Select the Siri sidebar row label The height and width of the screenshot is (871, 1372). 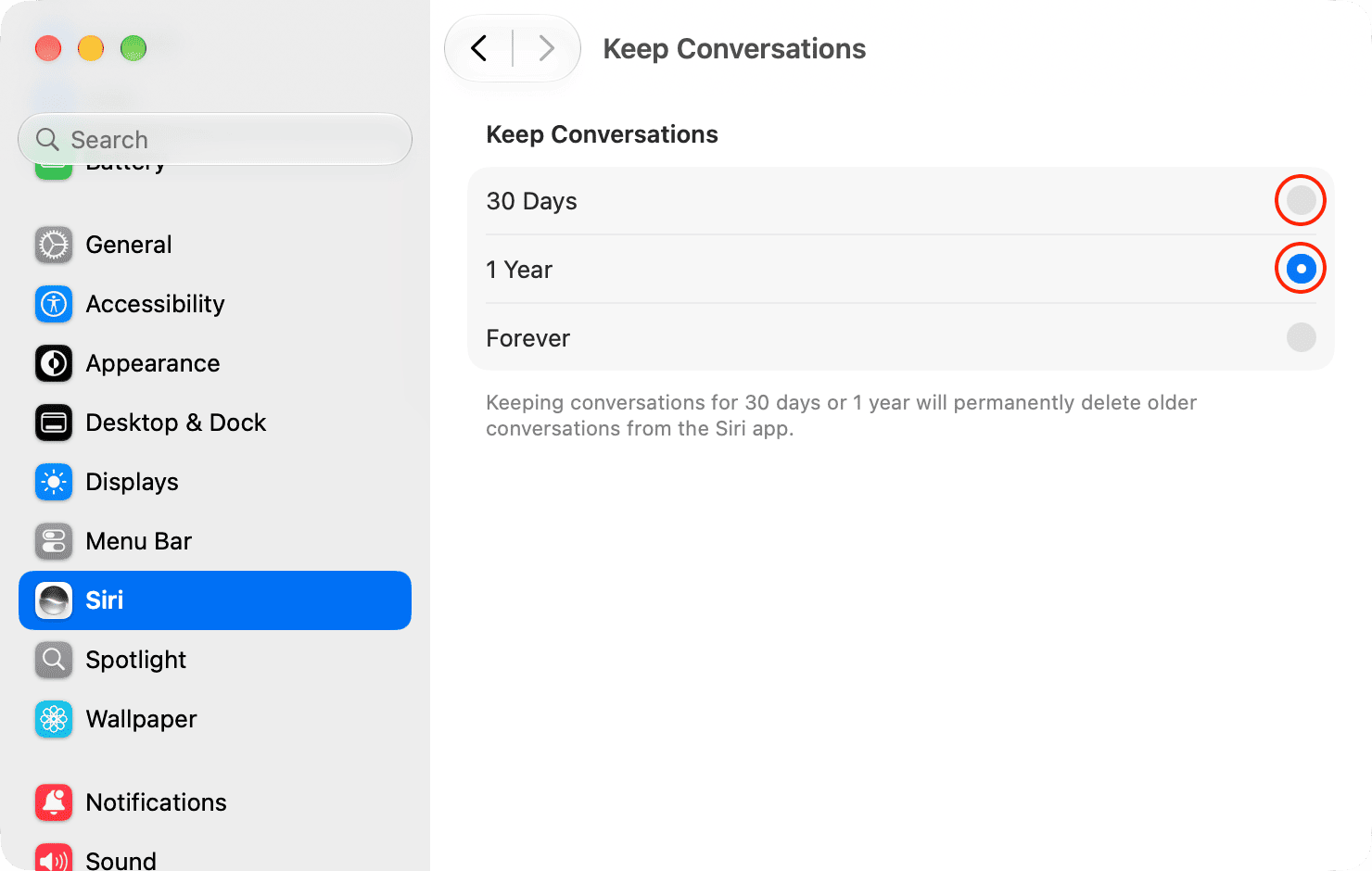click(105, 600)
